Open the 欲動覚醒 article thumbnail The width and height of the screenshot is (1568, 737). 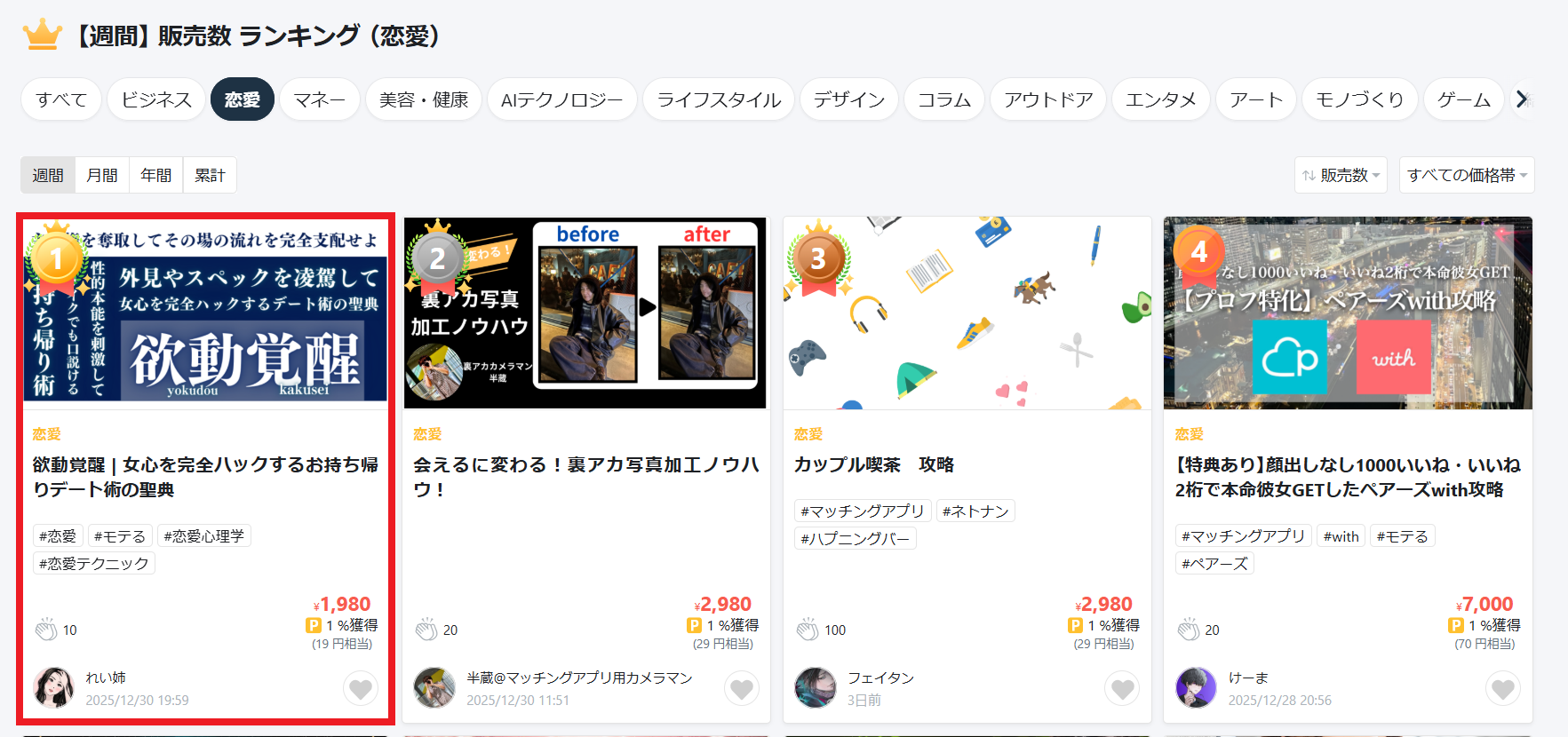click(x=205, y=313)
